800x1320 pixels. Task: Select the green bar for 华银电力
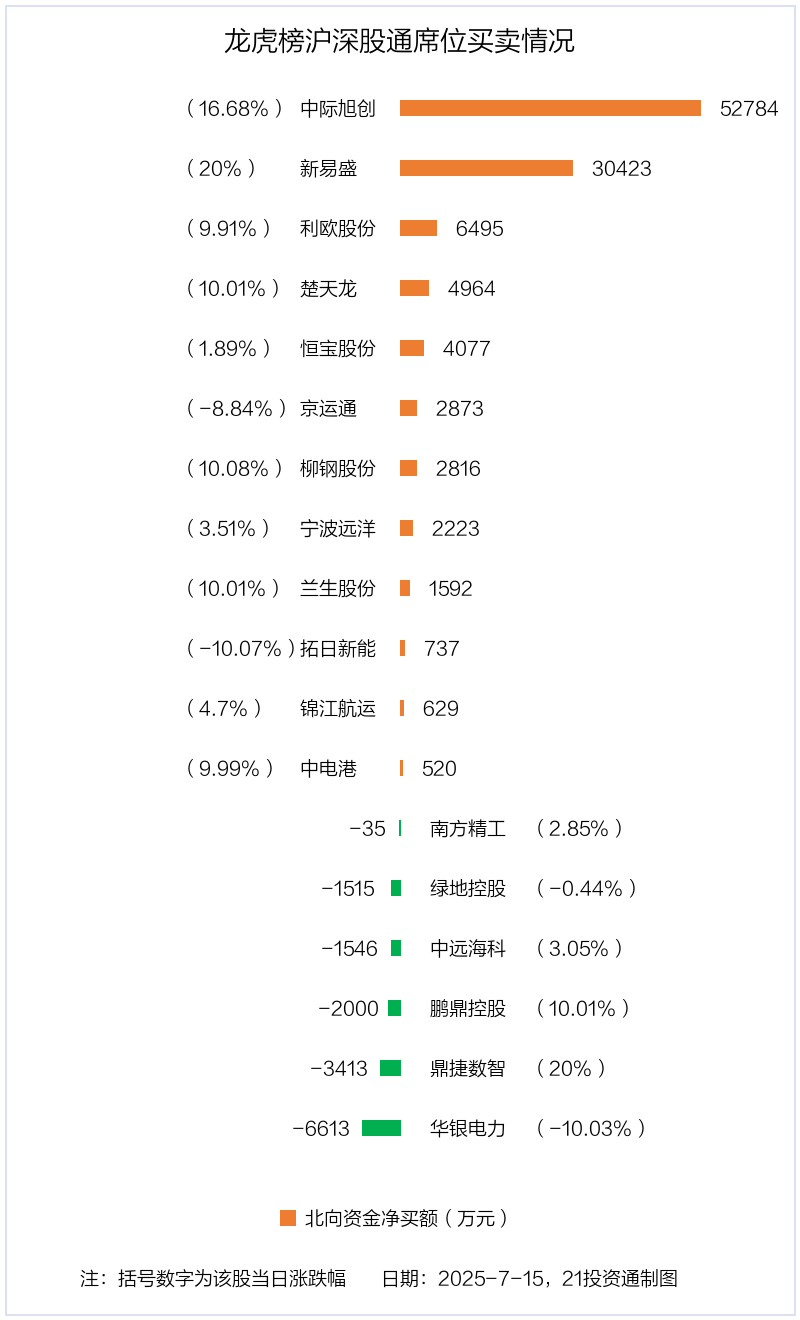[x=381, y=1128]
